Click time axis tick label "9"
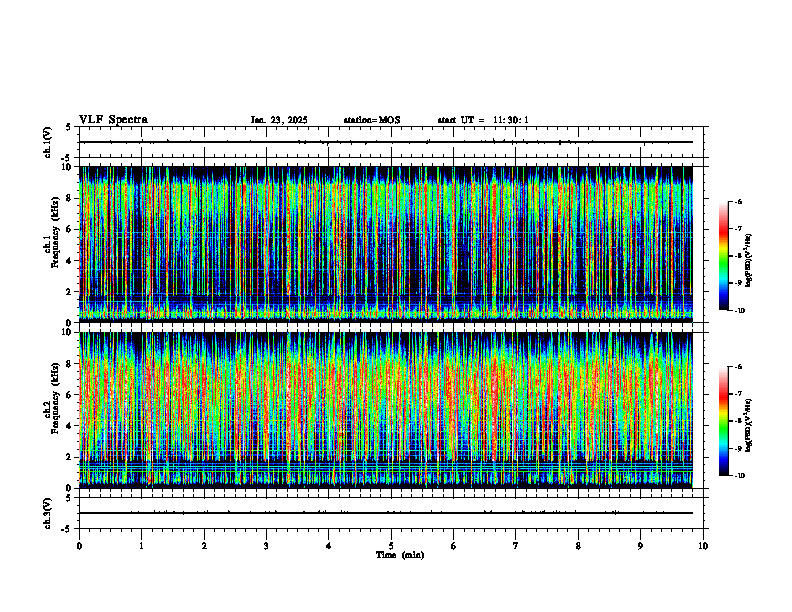Viewport: 792px width, 612px height. [640, 546]
